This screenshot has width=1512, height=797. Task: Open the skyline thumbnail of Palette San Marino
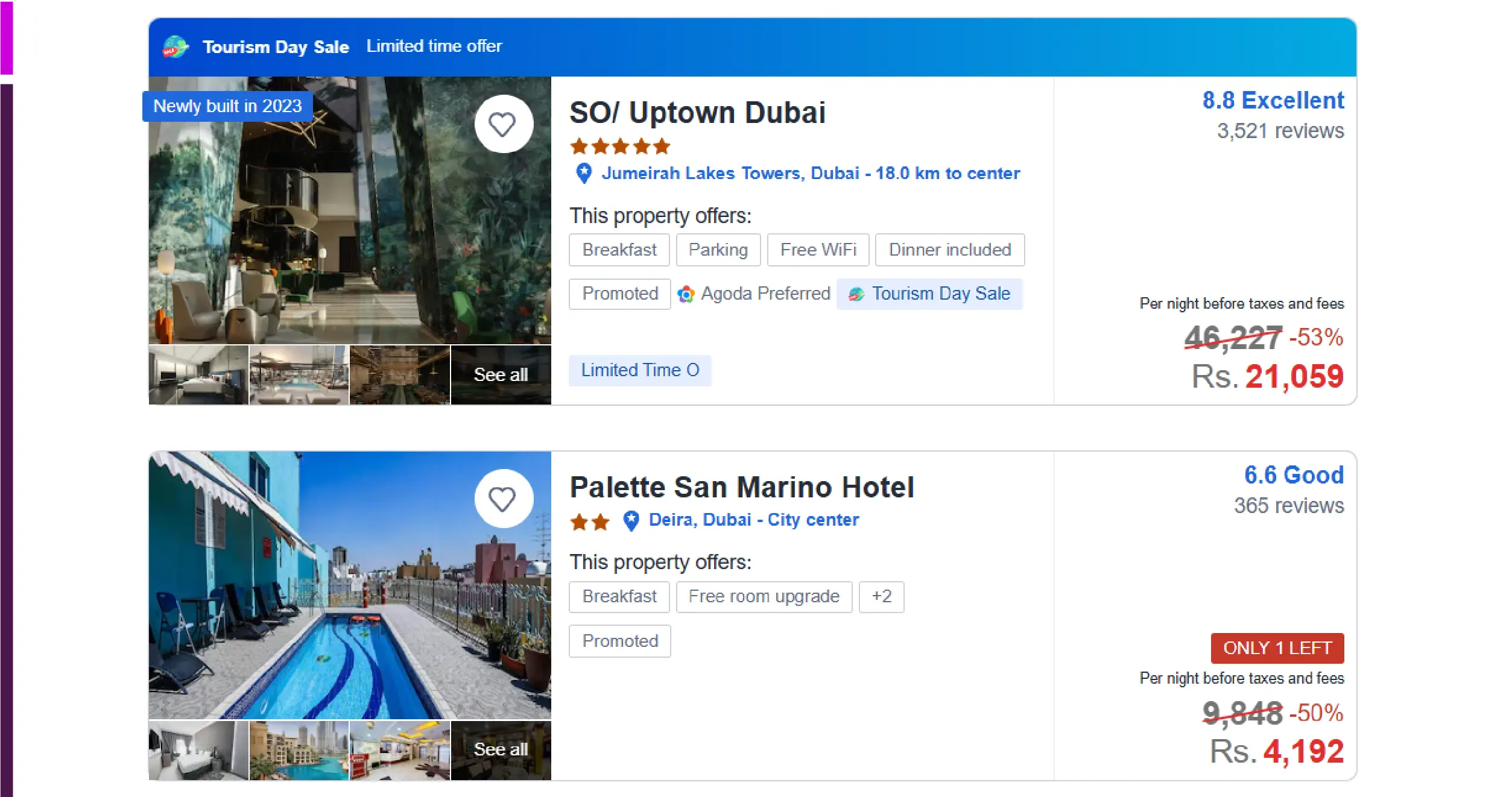click(299, 749)
